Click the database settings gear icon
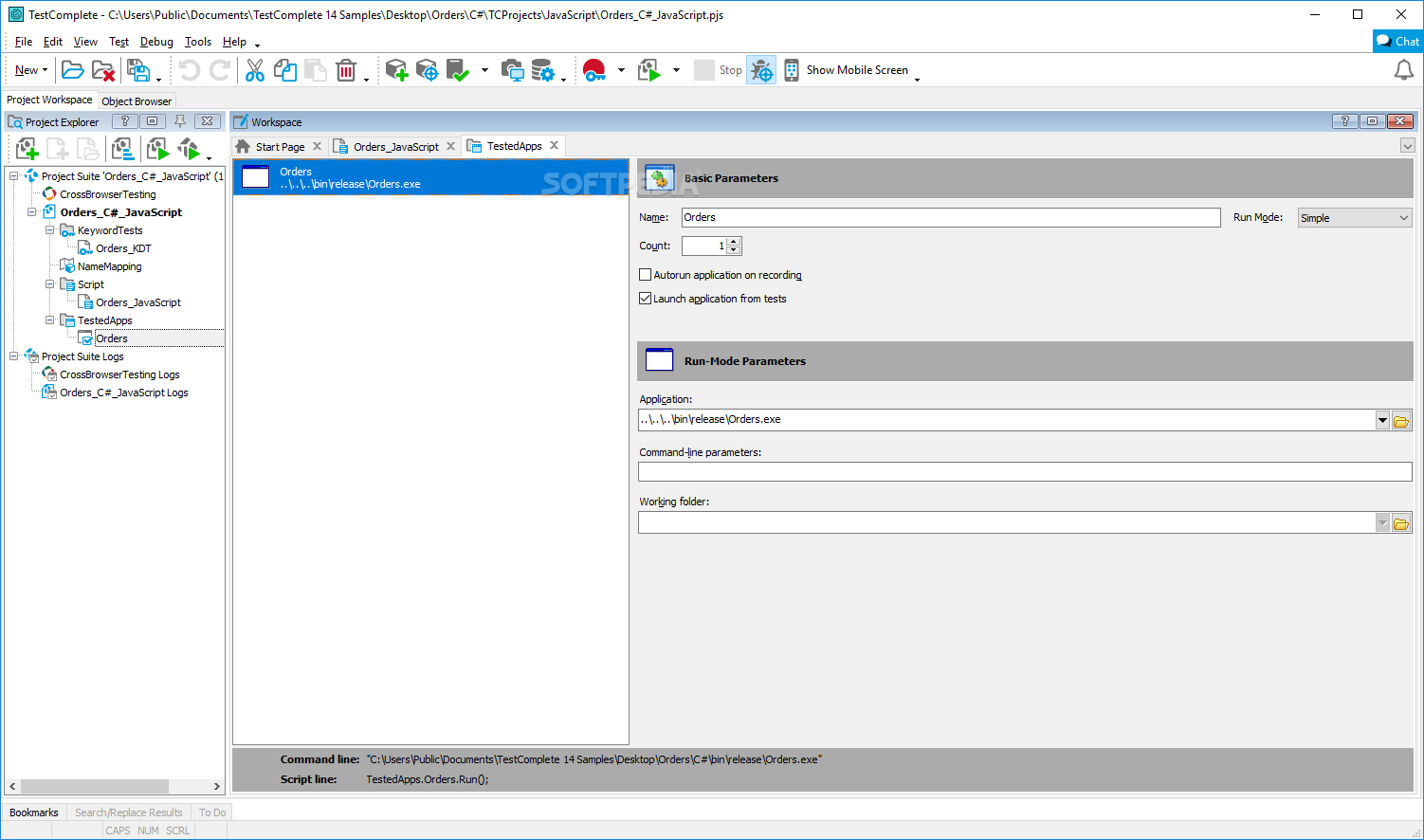Screen dimensions: 1424x840 [542, 70]
